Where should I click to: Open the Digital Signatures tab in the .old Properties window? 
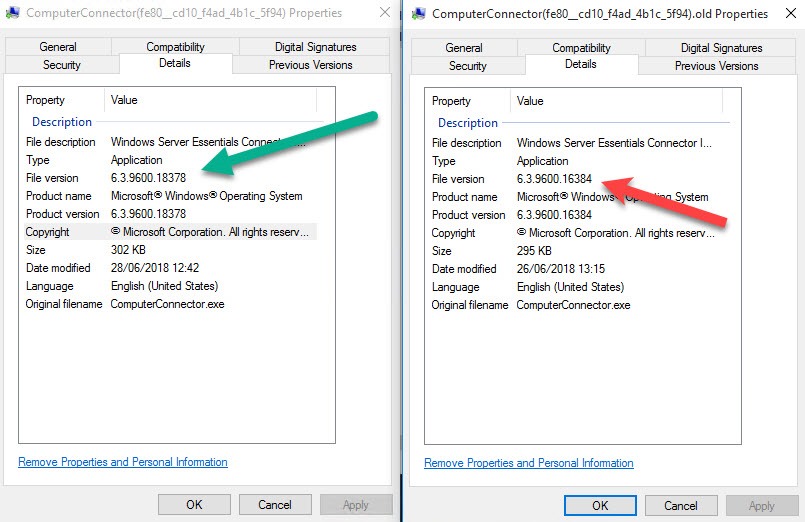click(x=721, y=47)
